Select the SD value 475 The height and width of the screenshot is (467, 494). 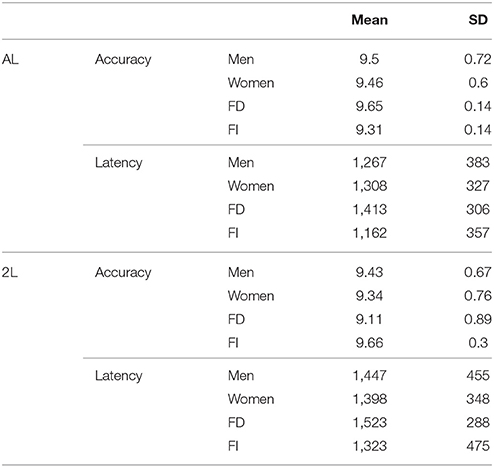coord(478,446)
